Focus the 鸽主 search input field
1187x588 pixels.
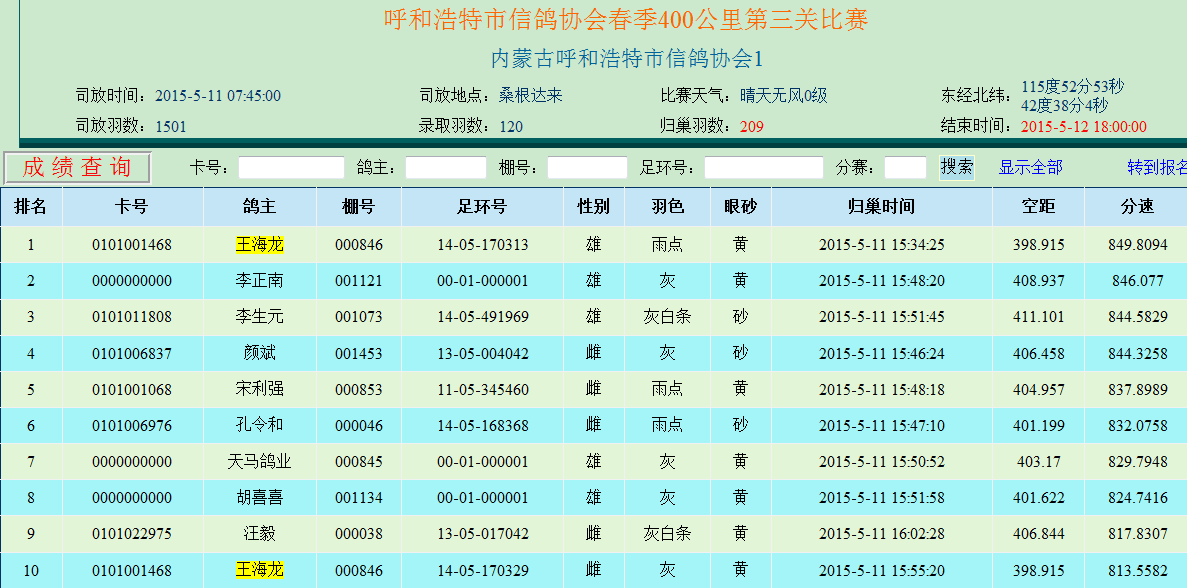coord(445,167)
